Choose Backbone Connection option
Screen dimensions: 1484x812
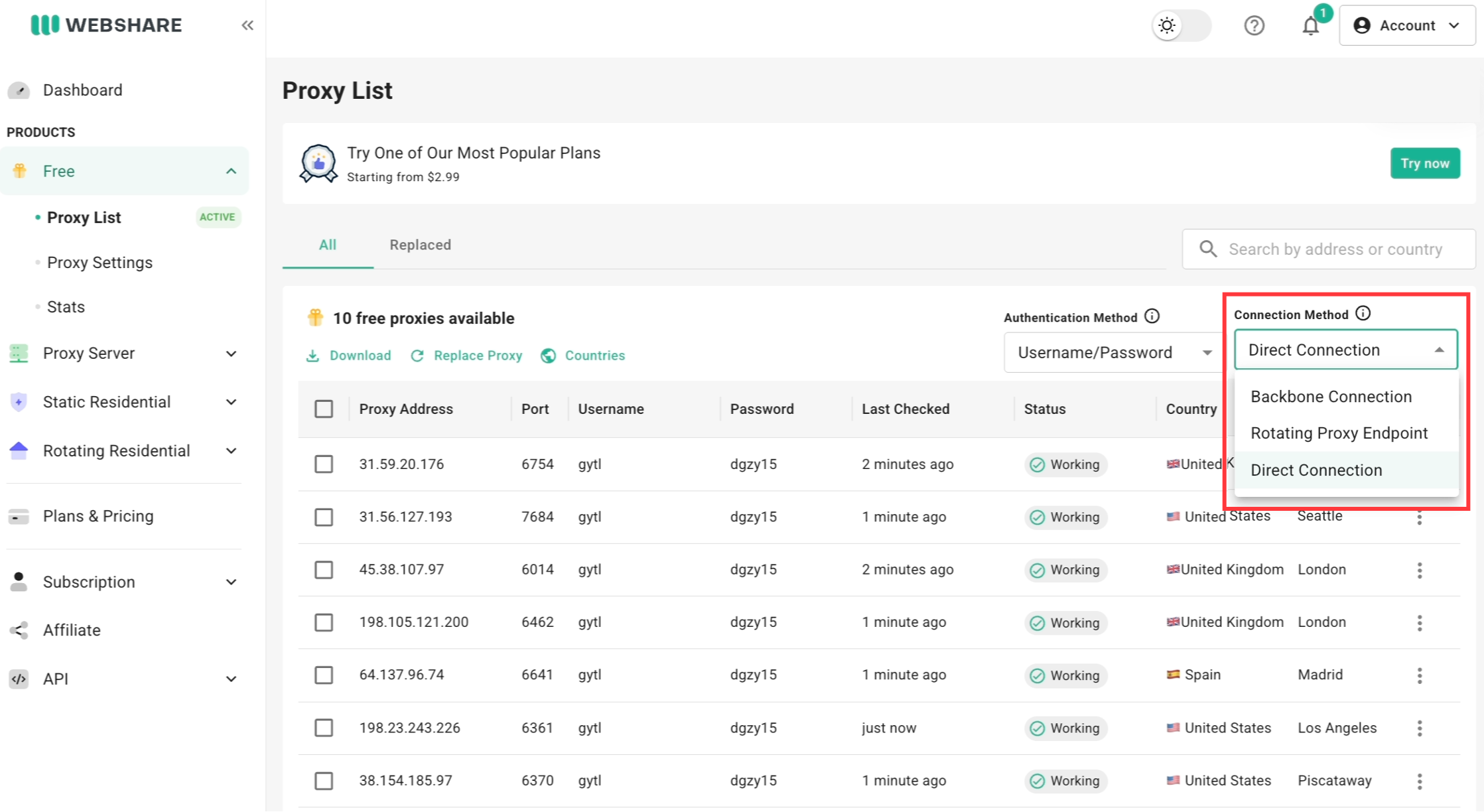coord(1346,397)
